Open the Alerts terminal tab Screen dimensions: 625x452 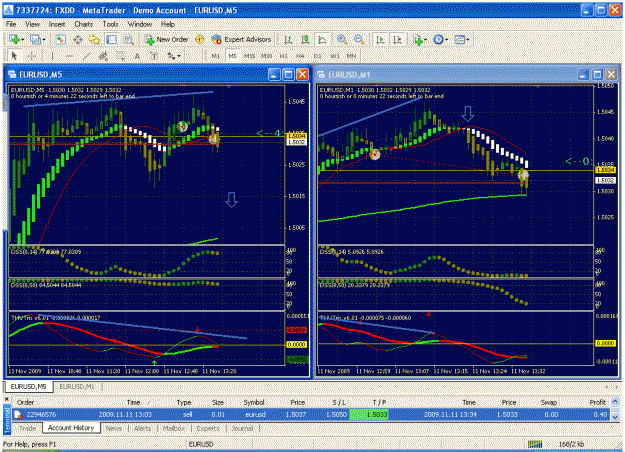[142, 428]
